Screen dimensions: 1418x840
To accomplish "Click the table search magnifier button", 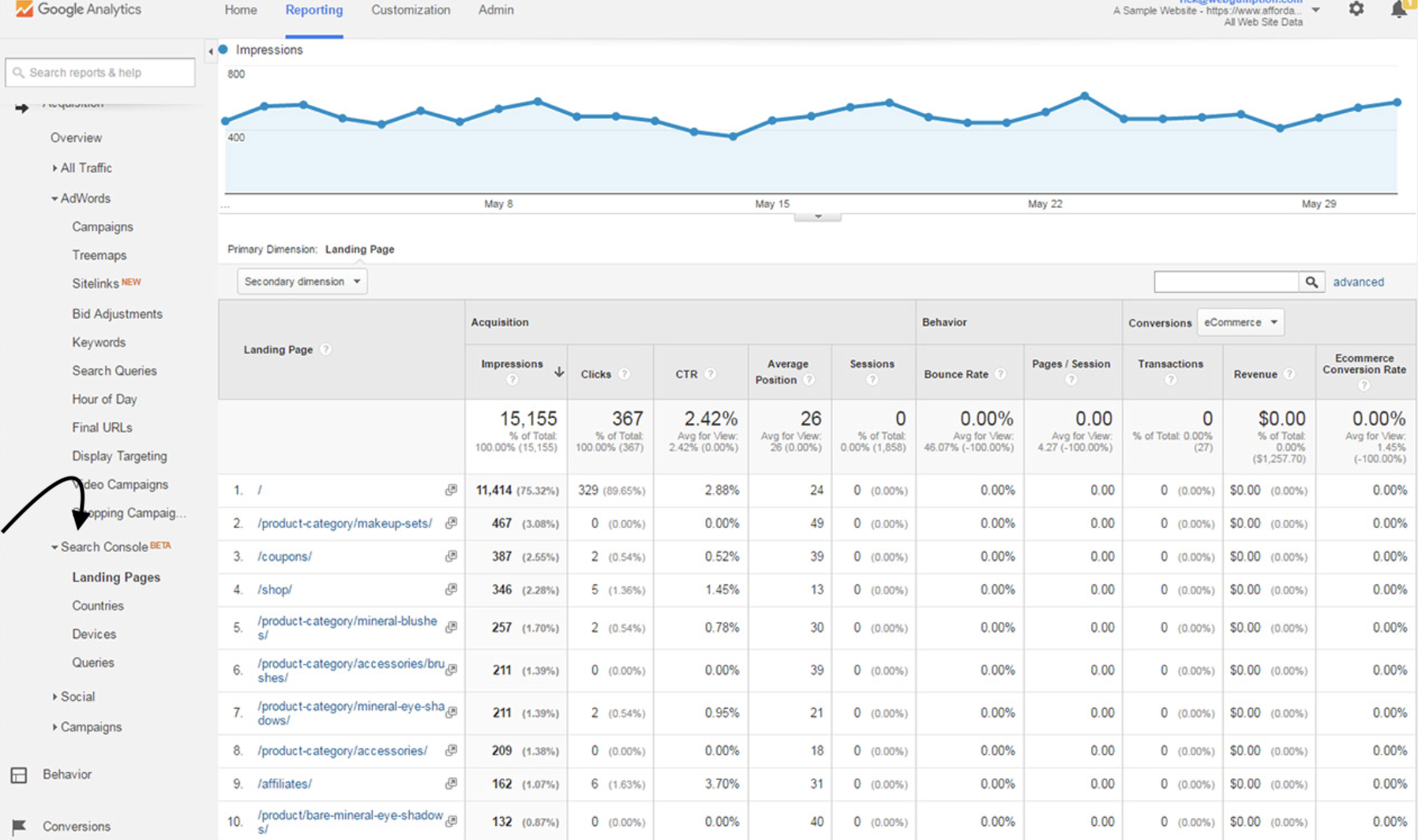I will click(x=1311, y=282).
